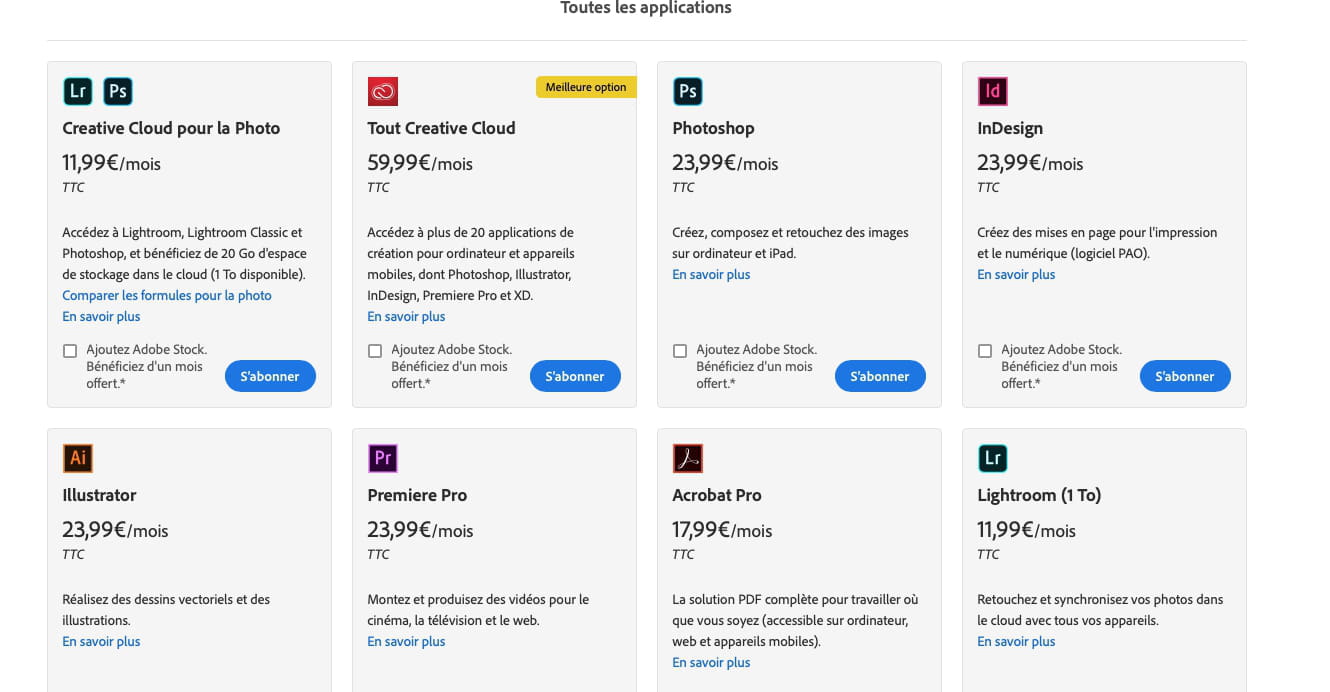Screen dimensions: 1330x692
Task: Click the 11,99€/mois price under Creative Cloud Photo
Action: click(111, 163)
